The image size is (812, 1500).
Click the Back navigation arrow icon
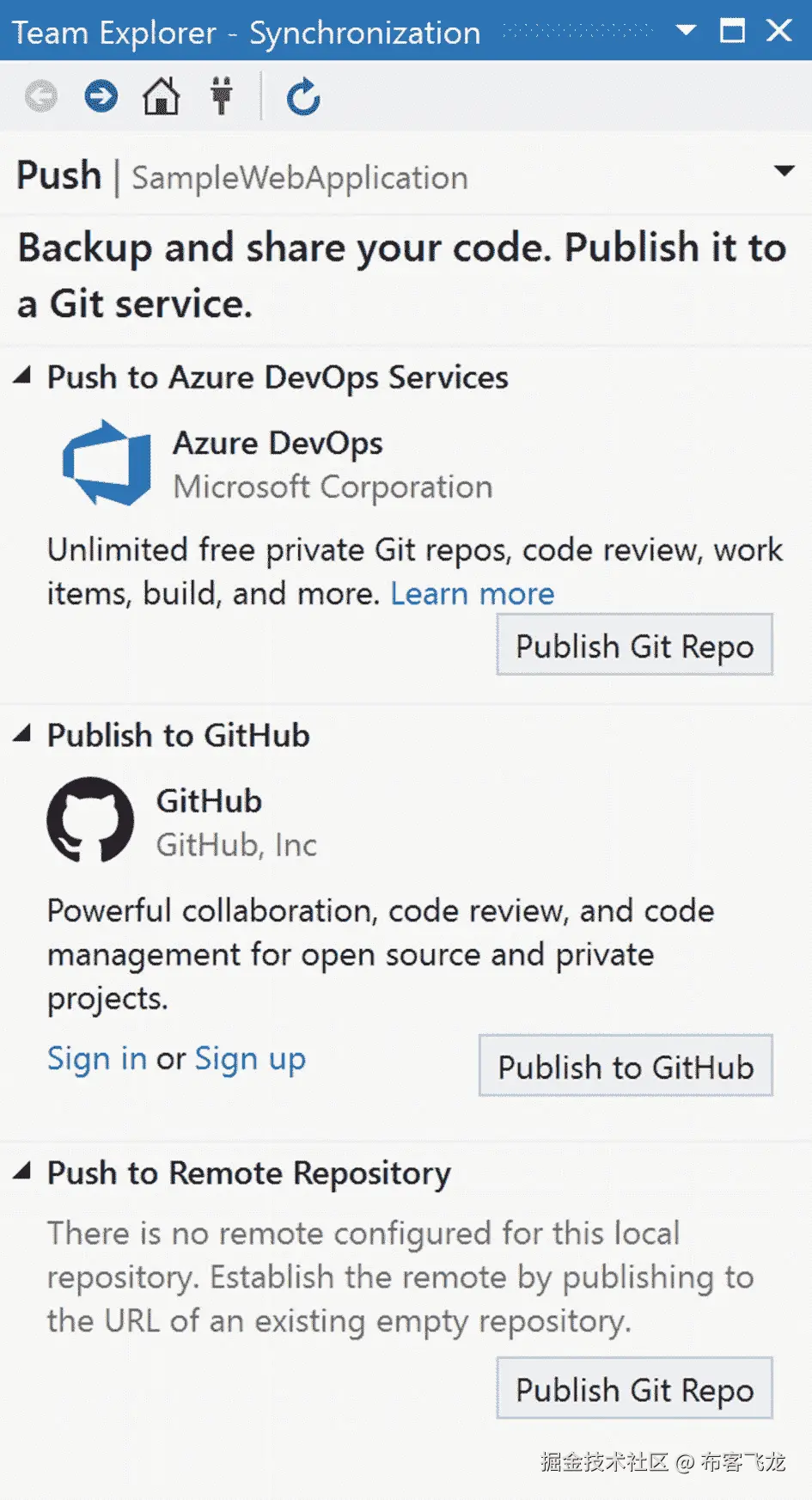point(41,96)
